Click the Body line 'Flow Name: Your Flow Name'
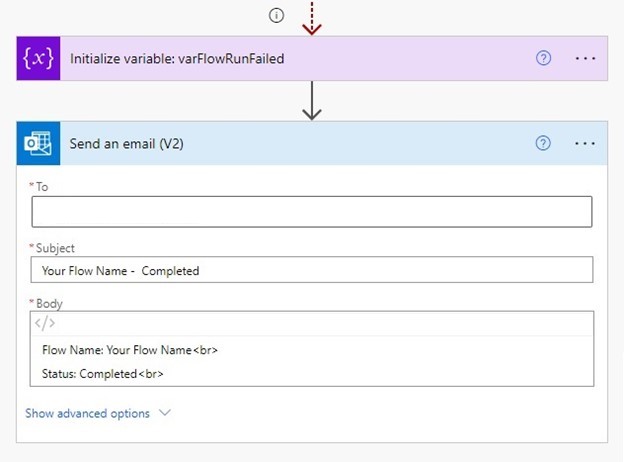This screenshot has width=624, height=462. point(130,350)
